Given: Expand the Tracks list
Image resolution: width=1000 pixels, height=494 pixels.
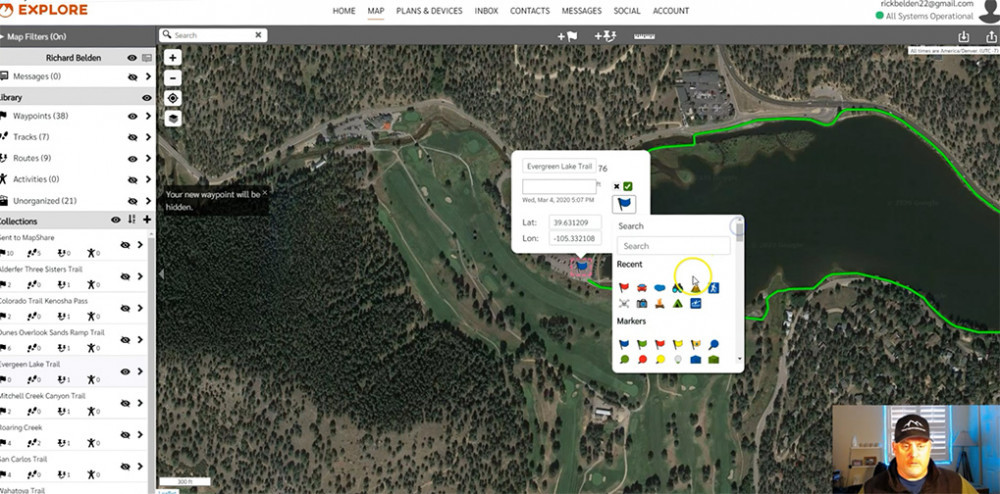Looking at the screenshot, I should coord(148,137).
